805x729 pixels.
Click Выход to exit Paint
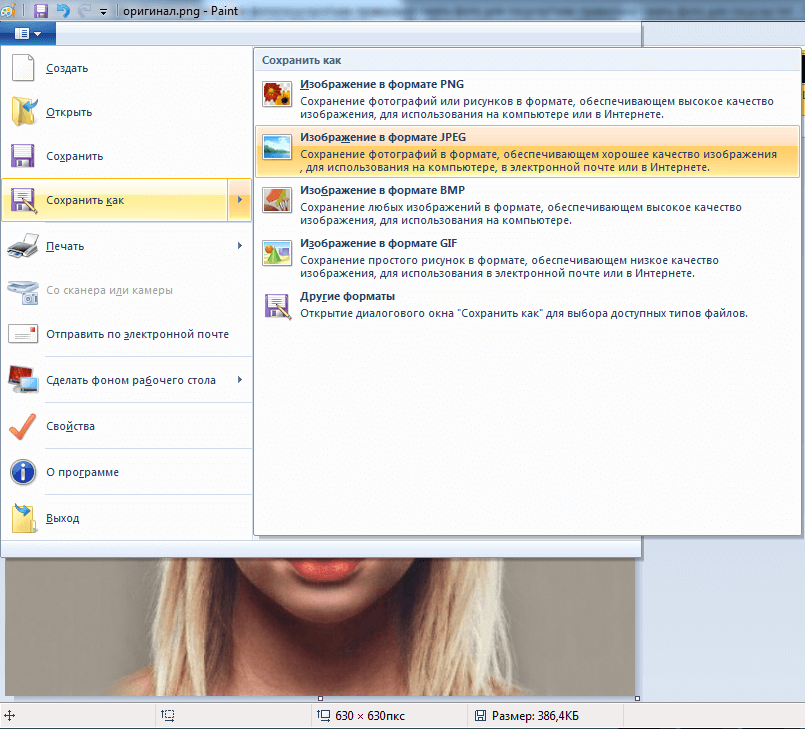coord(127,518)
